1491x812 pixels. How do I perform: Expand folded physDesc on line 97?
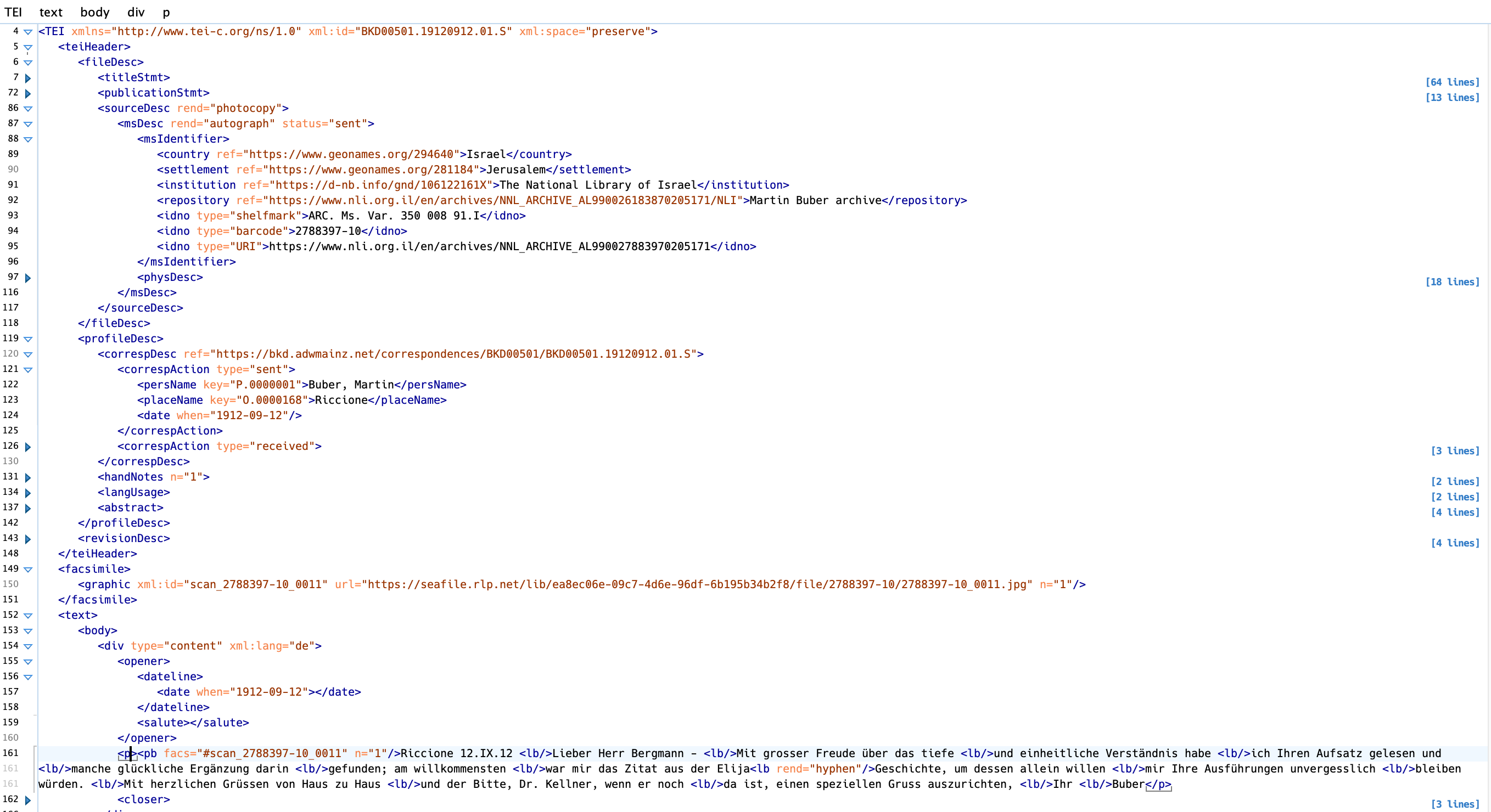[x=28, y=278]
